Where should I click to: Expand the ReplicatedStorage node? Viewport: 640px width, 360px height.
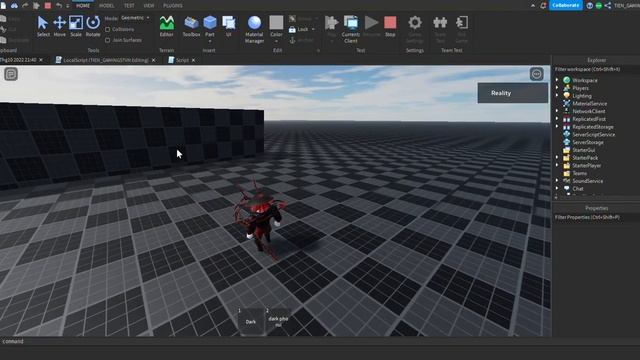[x=557, y=127]
